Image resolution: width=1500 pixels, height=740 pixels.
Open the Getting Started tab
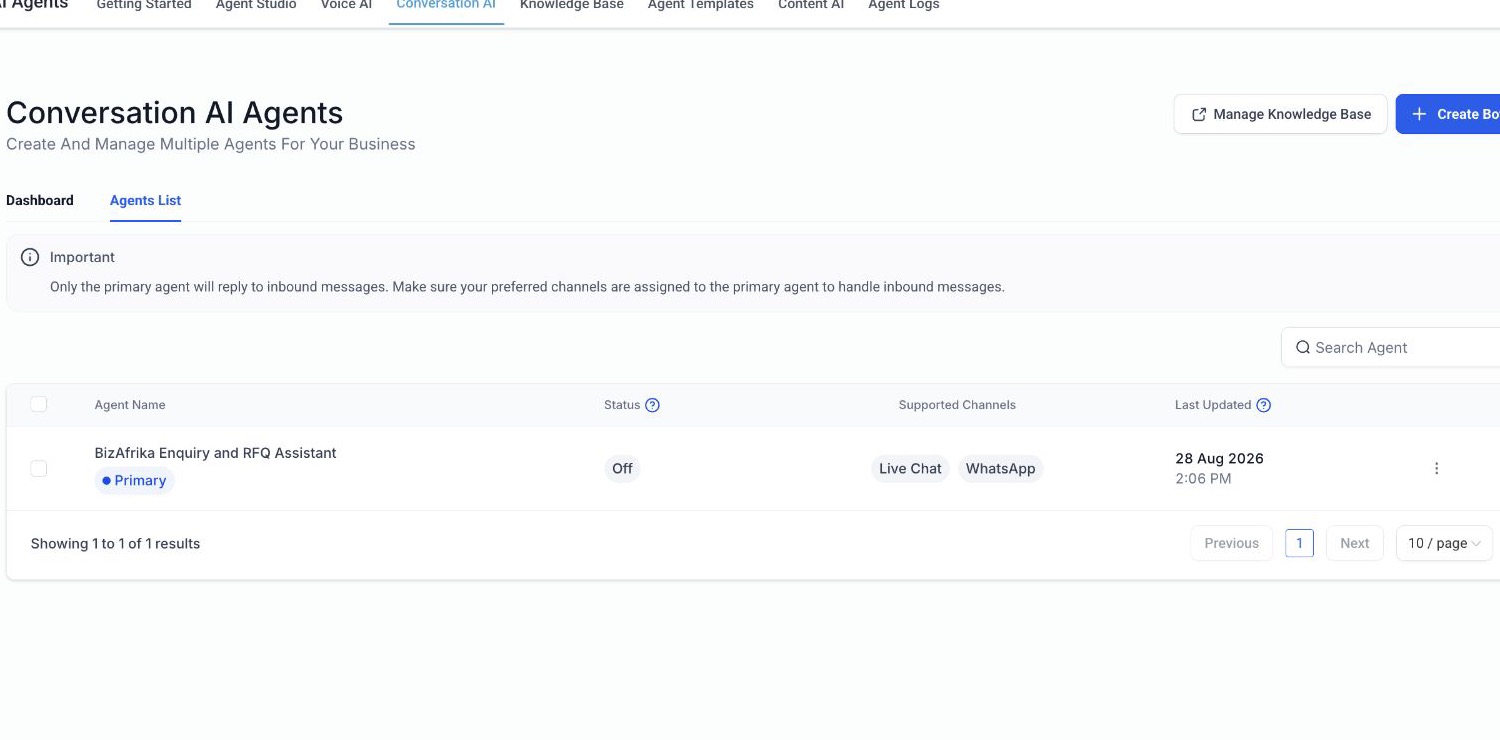tap(144, 5)
